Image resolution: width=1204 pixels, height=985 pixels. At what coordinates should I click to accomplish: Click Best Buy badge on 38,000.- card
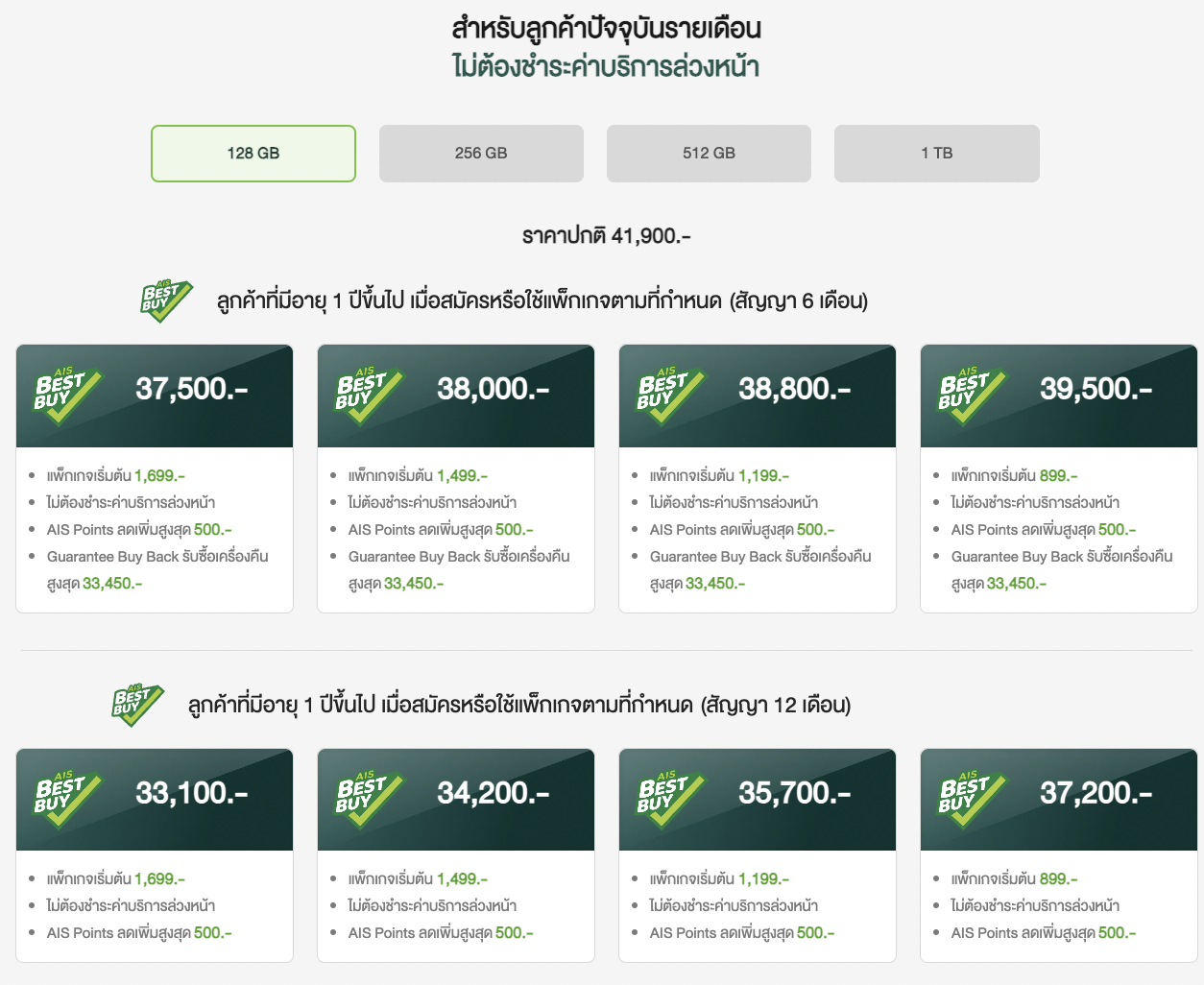point(369,395)
